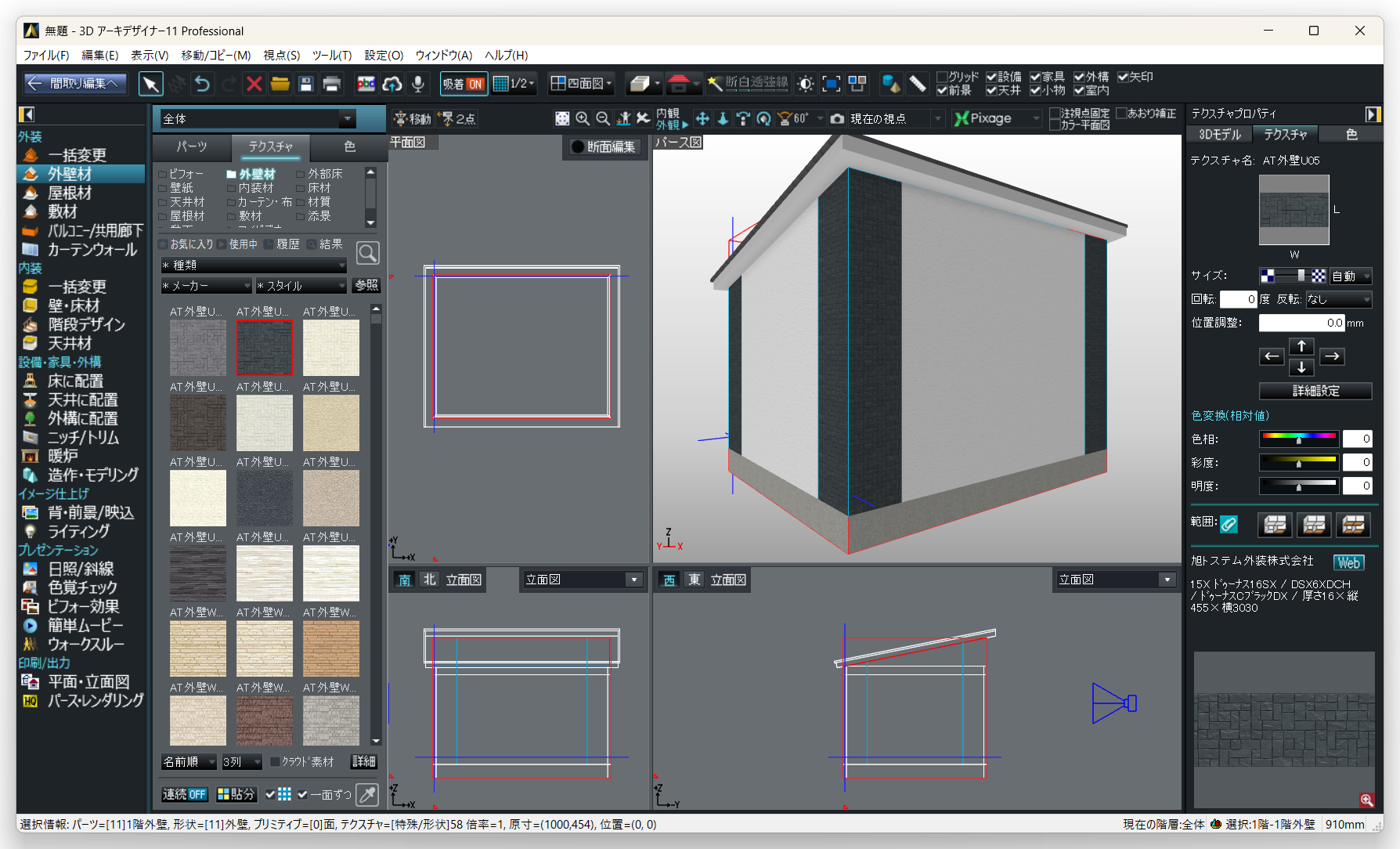Switch to the 3Dモデル tab
The height and width of the screenshot is (849, 1400).
pyautogui.click(x=1219, y=135)
